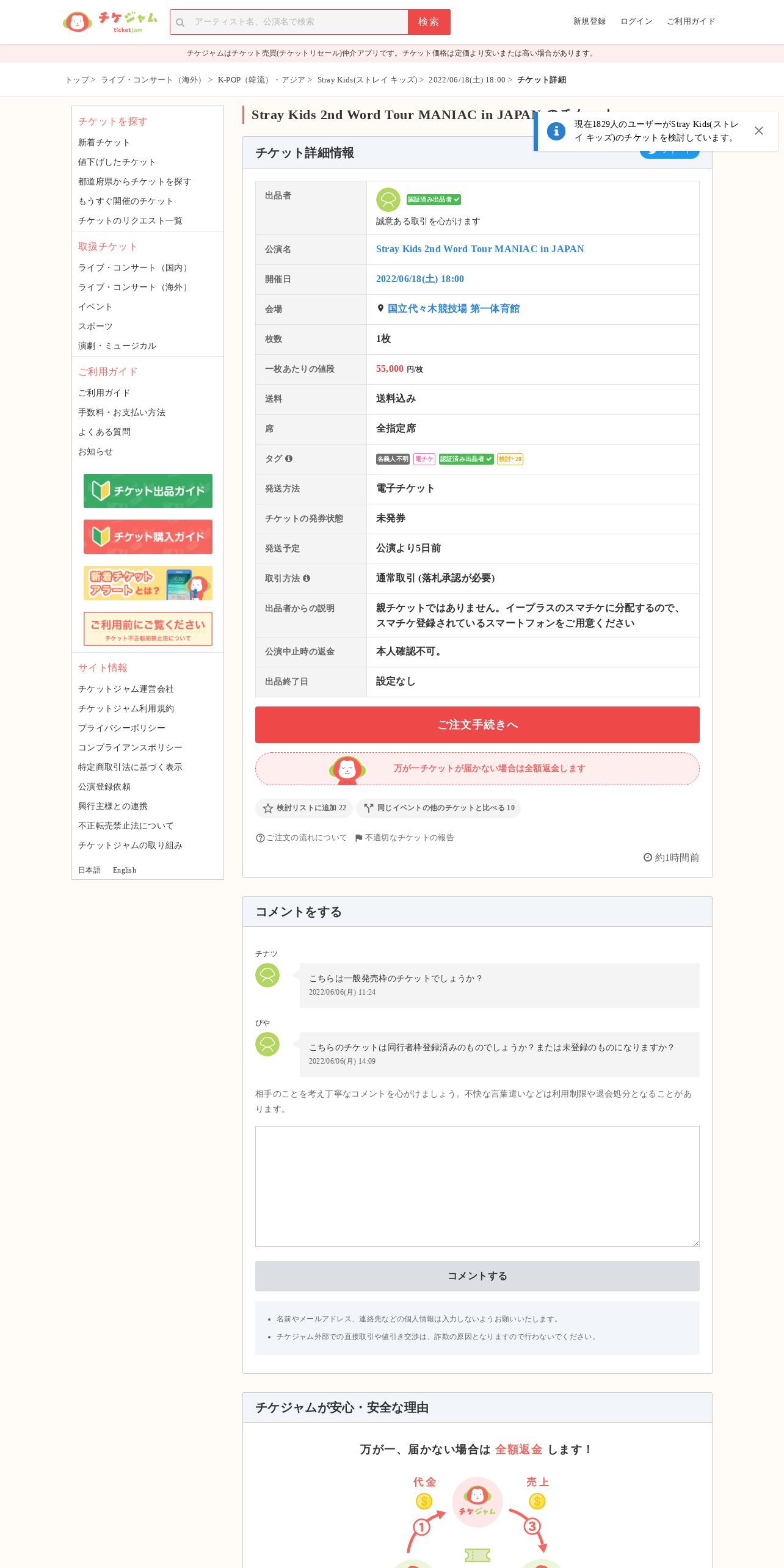This screenshot has height=1568, width=784.
Task: Click the 名義人不明 tag
Action: (393, 459)
